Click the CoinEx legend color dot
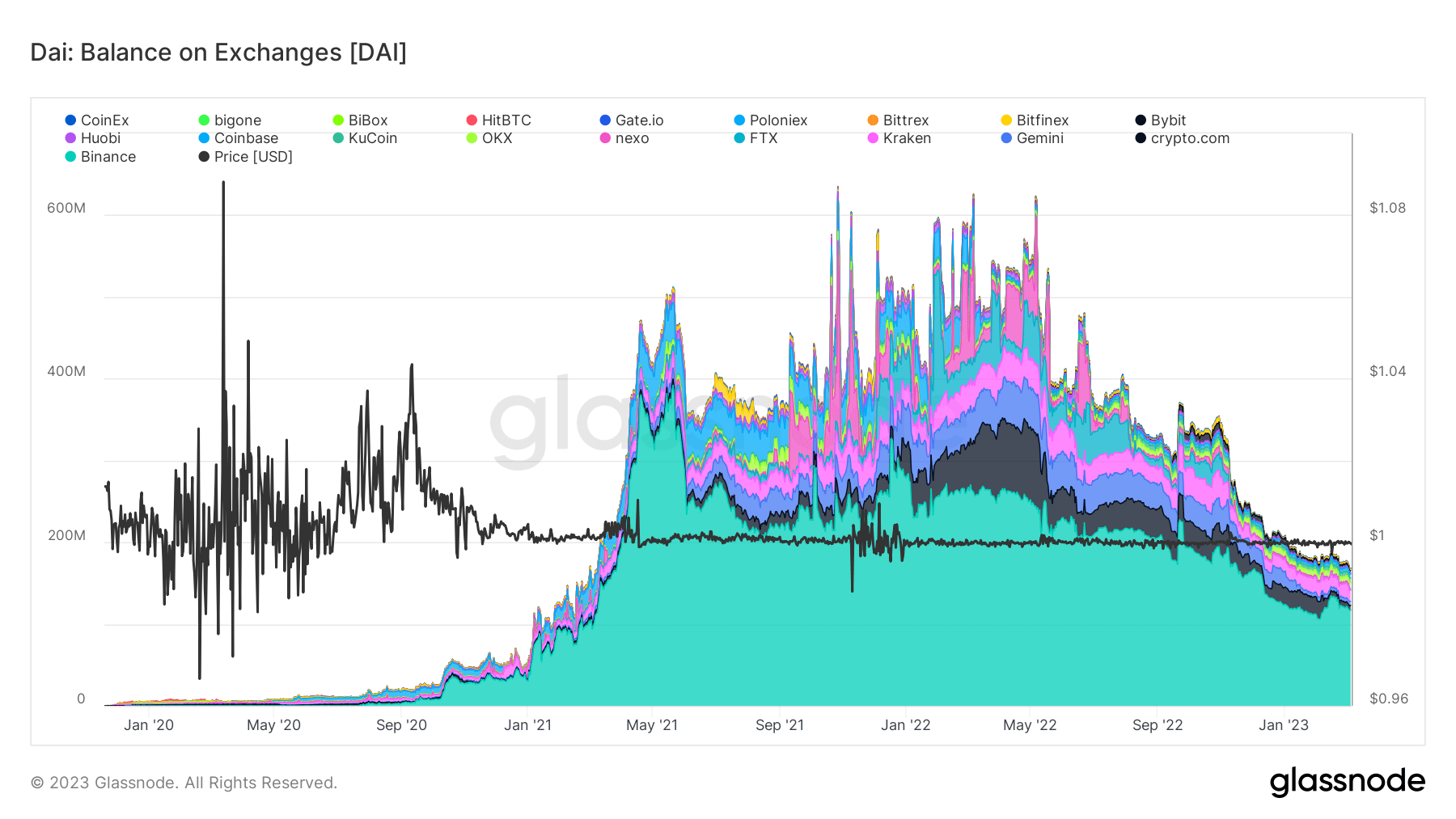1456x819 pixels. [x=70, y=120]
